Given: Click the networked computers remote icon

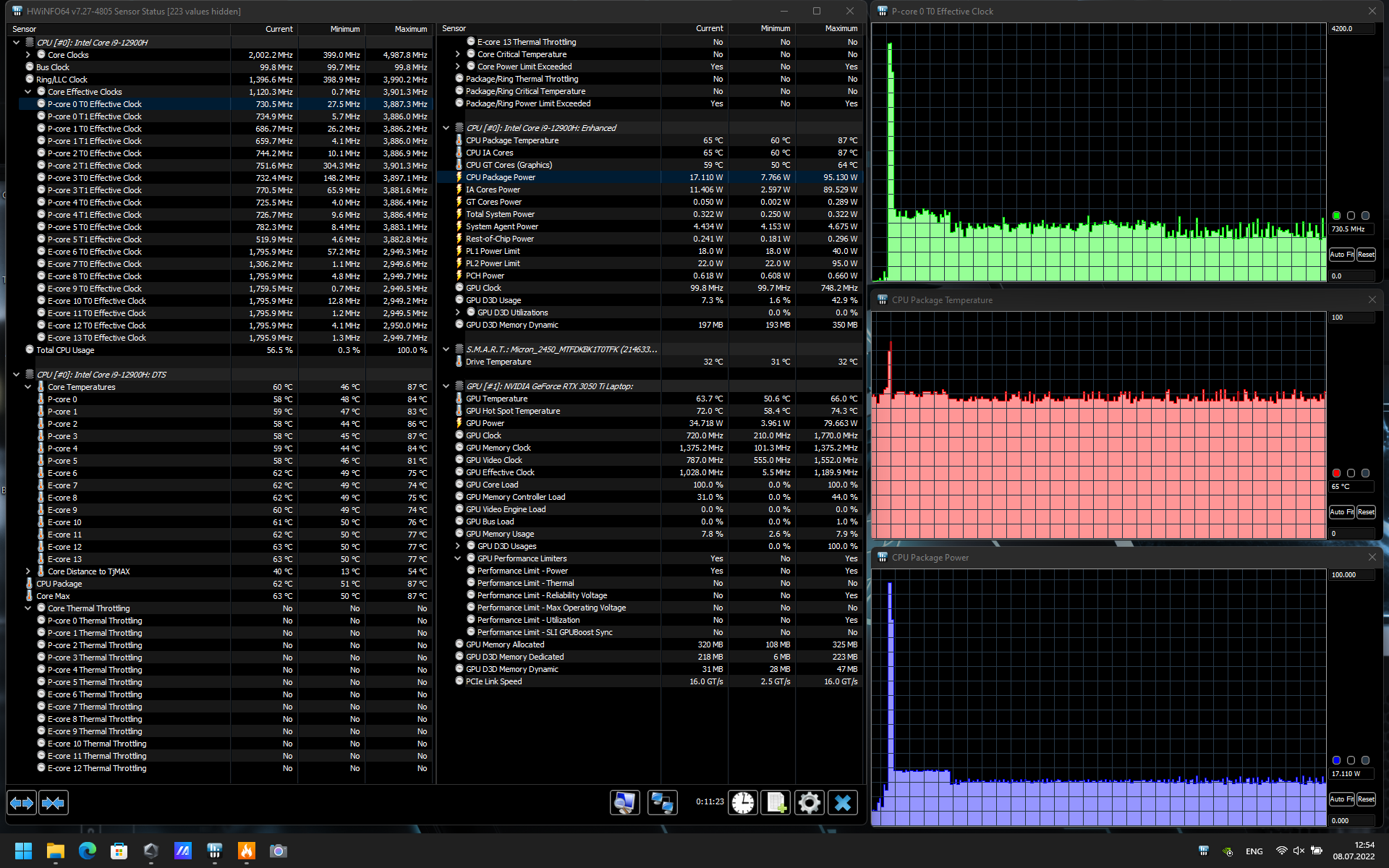Looking at the screenshot, I should (x=662, y=803).
